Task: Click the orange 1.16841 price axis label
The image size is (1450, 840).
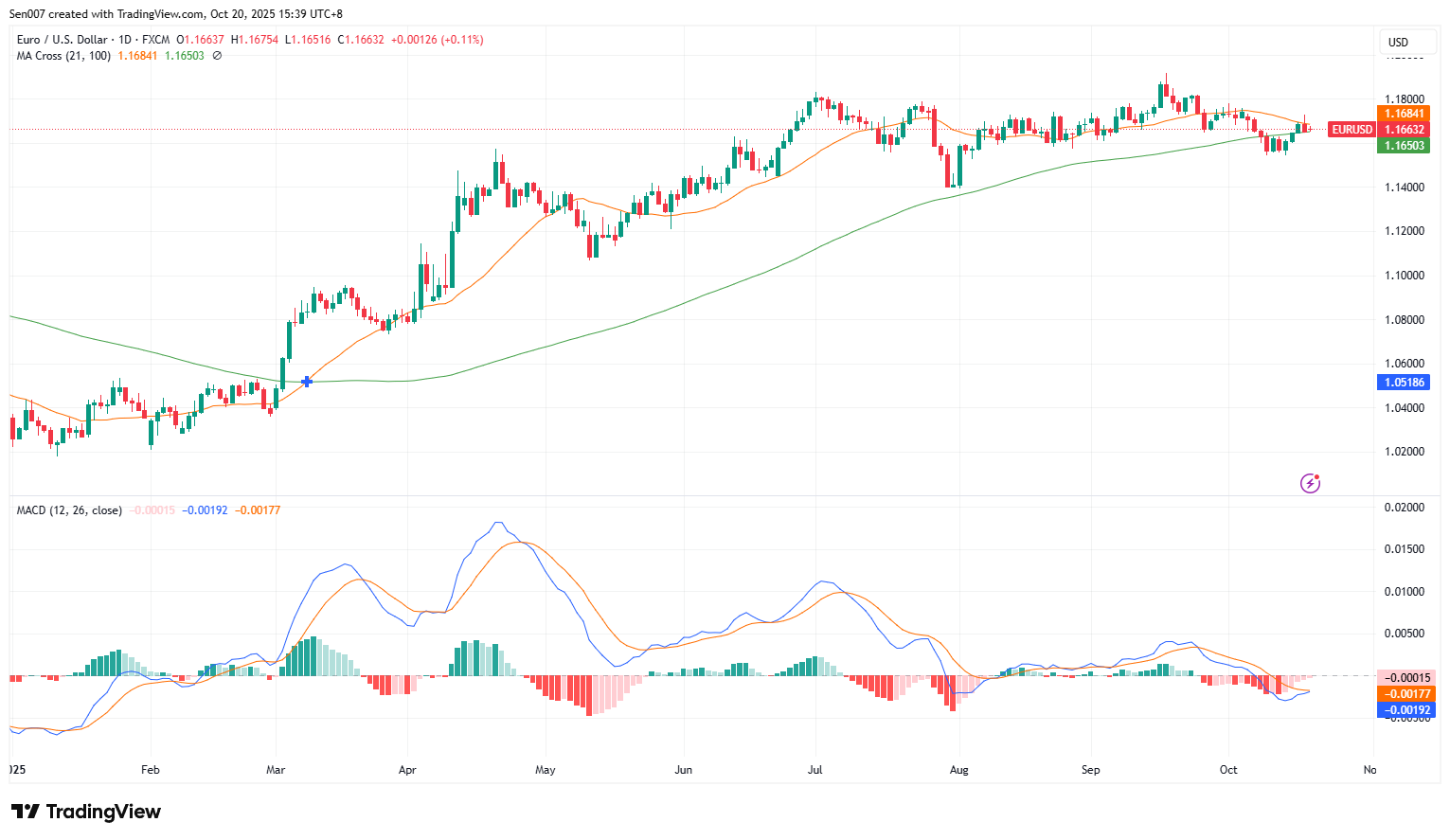Action: 1404,114
